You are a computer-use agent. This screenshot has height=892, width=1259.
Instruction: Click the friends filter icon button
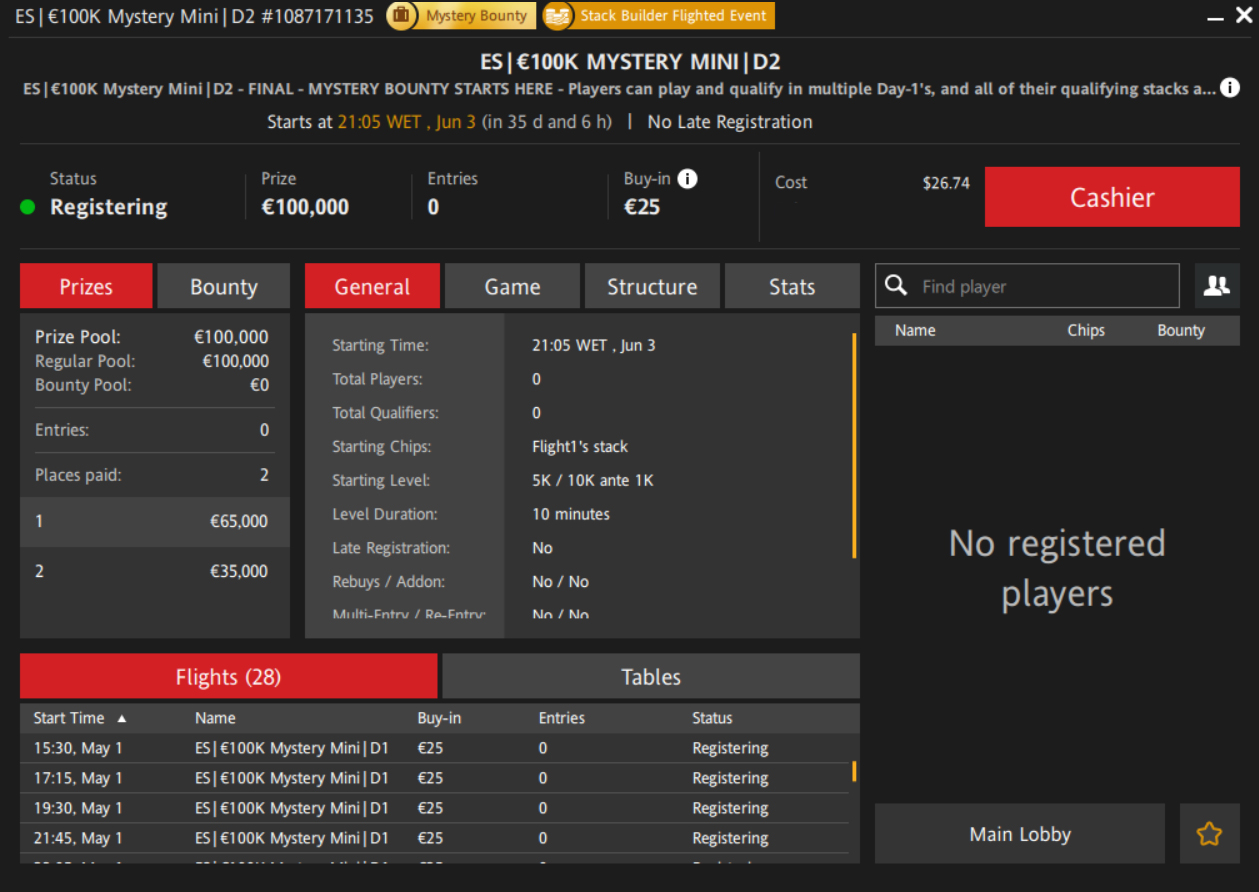pyautogui.click(x=1216, y=286)
